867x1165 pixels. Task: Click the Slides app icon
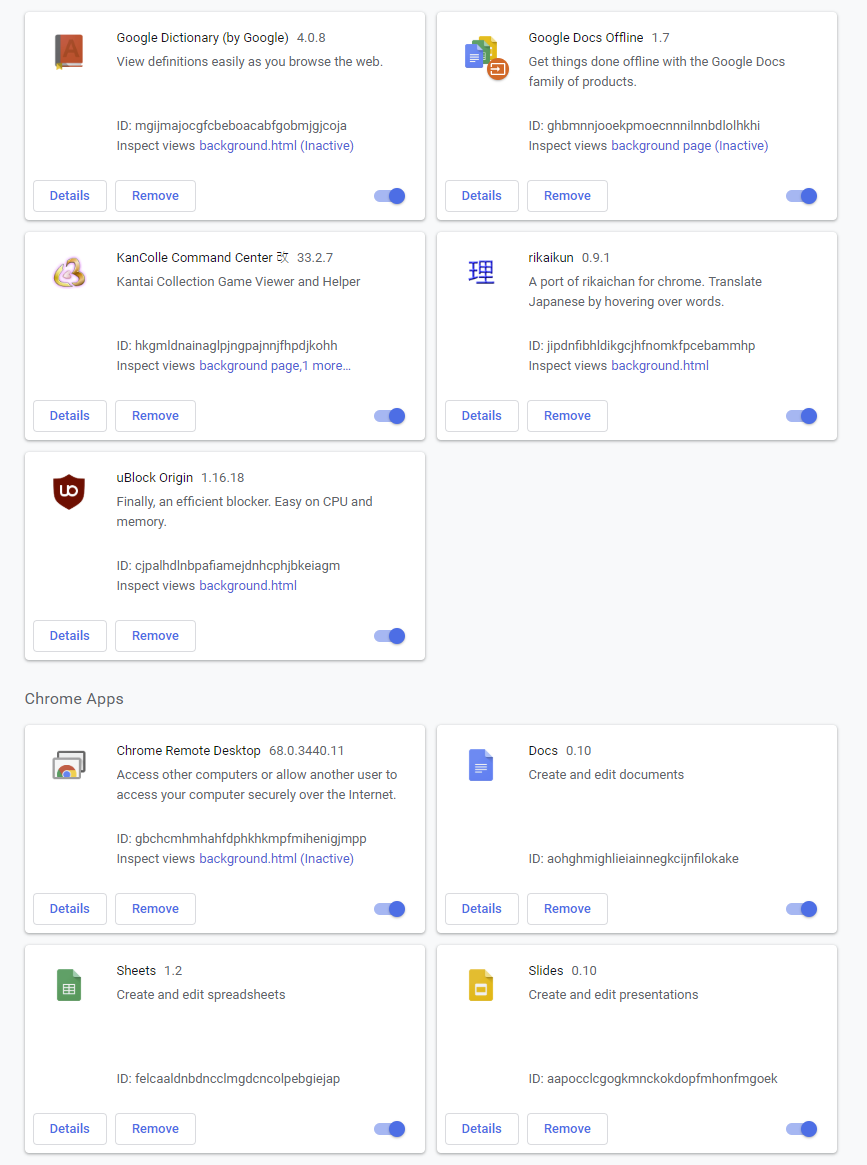tap(481, 984)
